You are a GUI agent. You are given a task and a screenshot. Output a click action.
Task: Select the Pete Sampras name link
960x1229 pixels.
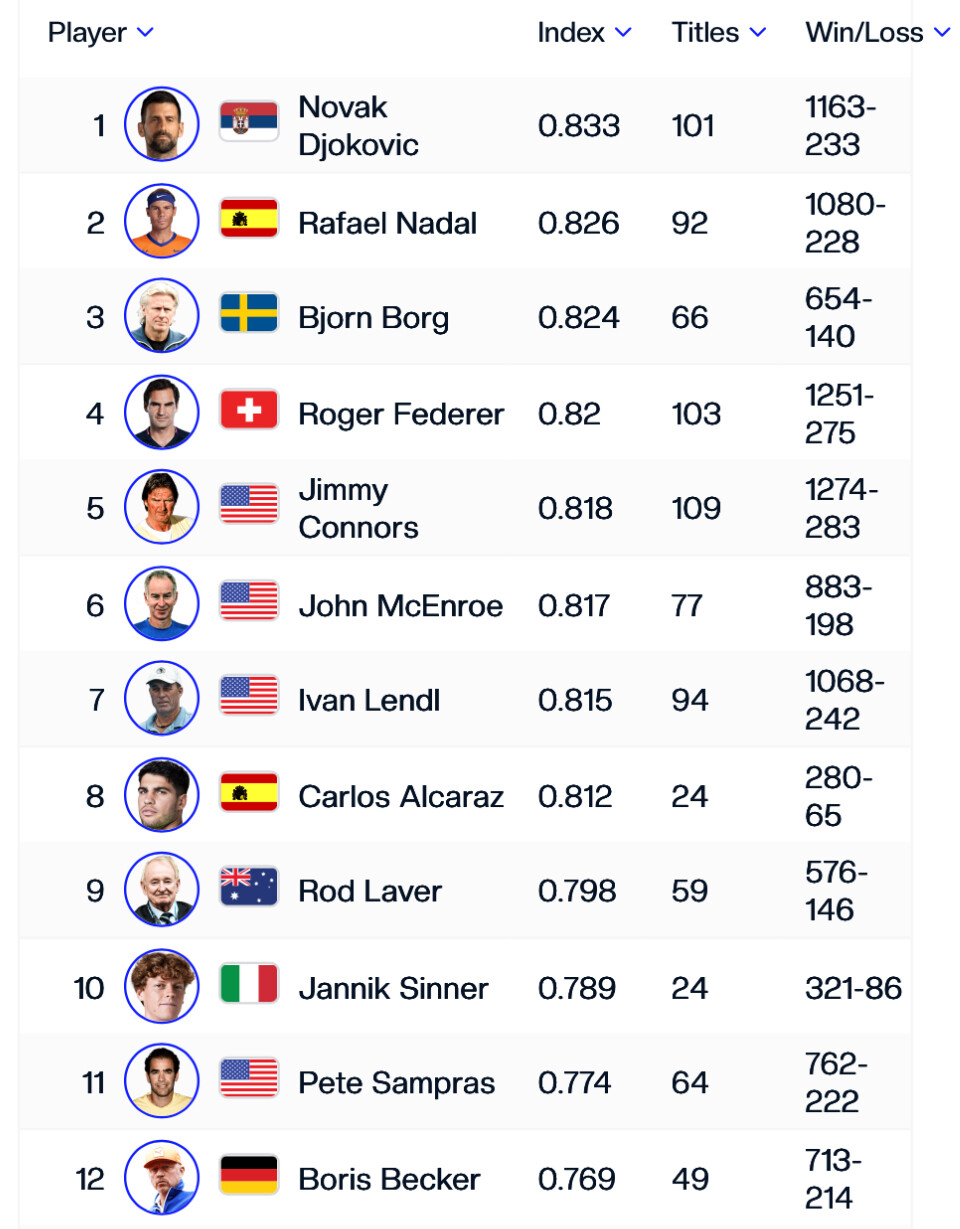(396, 1083)
